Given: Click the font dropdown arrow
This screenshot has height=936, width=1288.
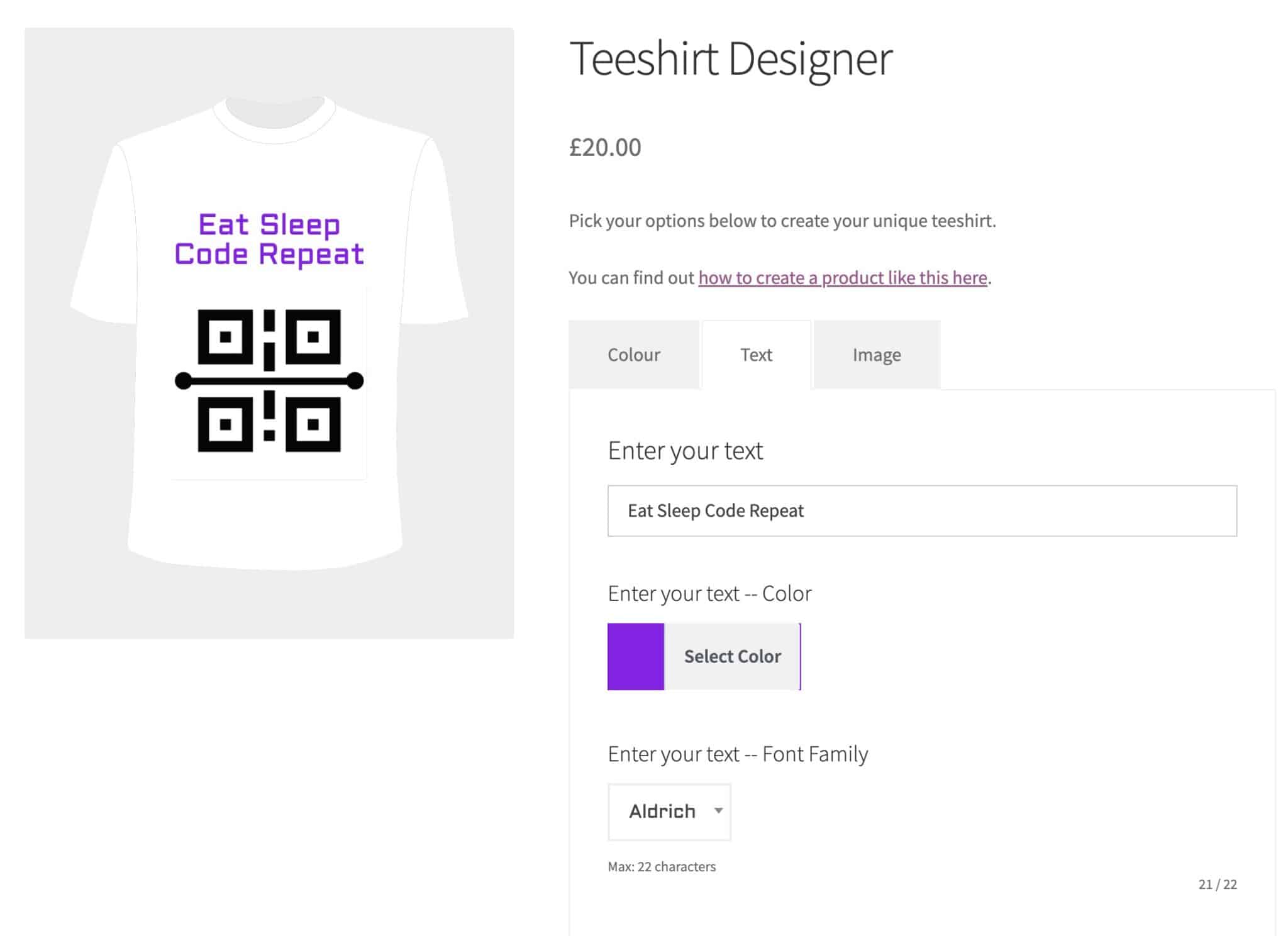Looking at the screenshot, I should click(x=719, y=811).
